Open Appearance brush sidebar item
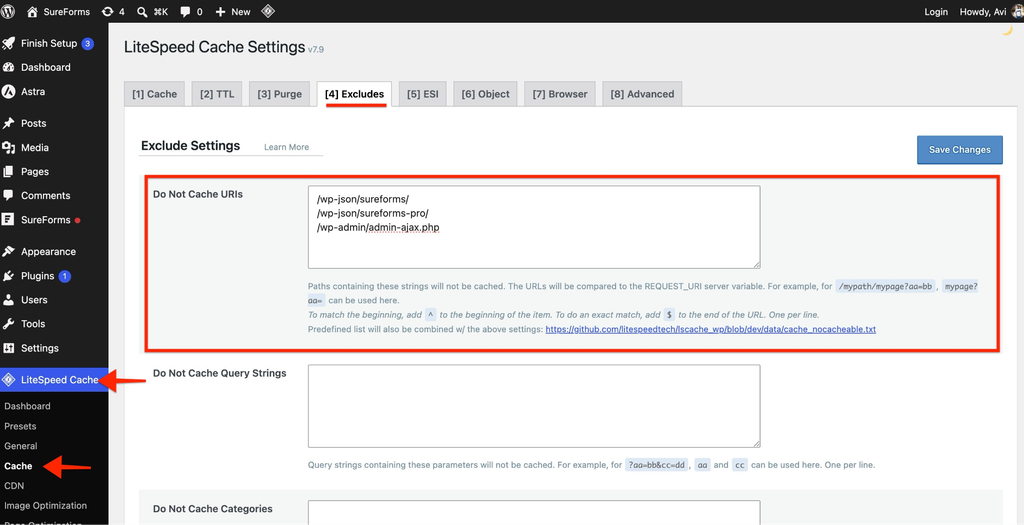This screenshot has width=1024, height=525. click(x=48, y=251)
